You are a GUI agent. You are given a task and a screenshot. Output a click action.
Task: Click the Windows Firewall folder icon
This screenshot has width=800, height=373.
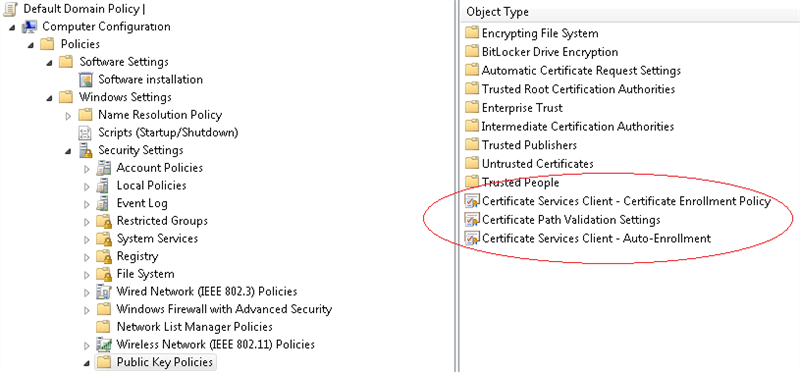tap(104, 309)
